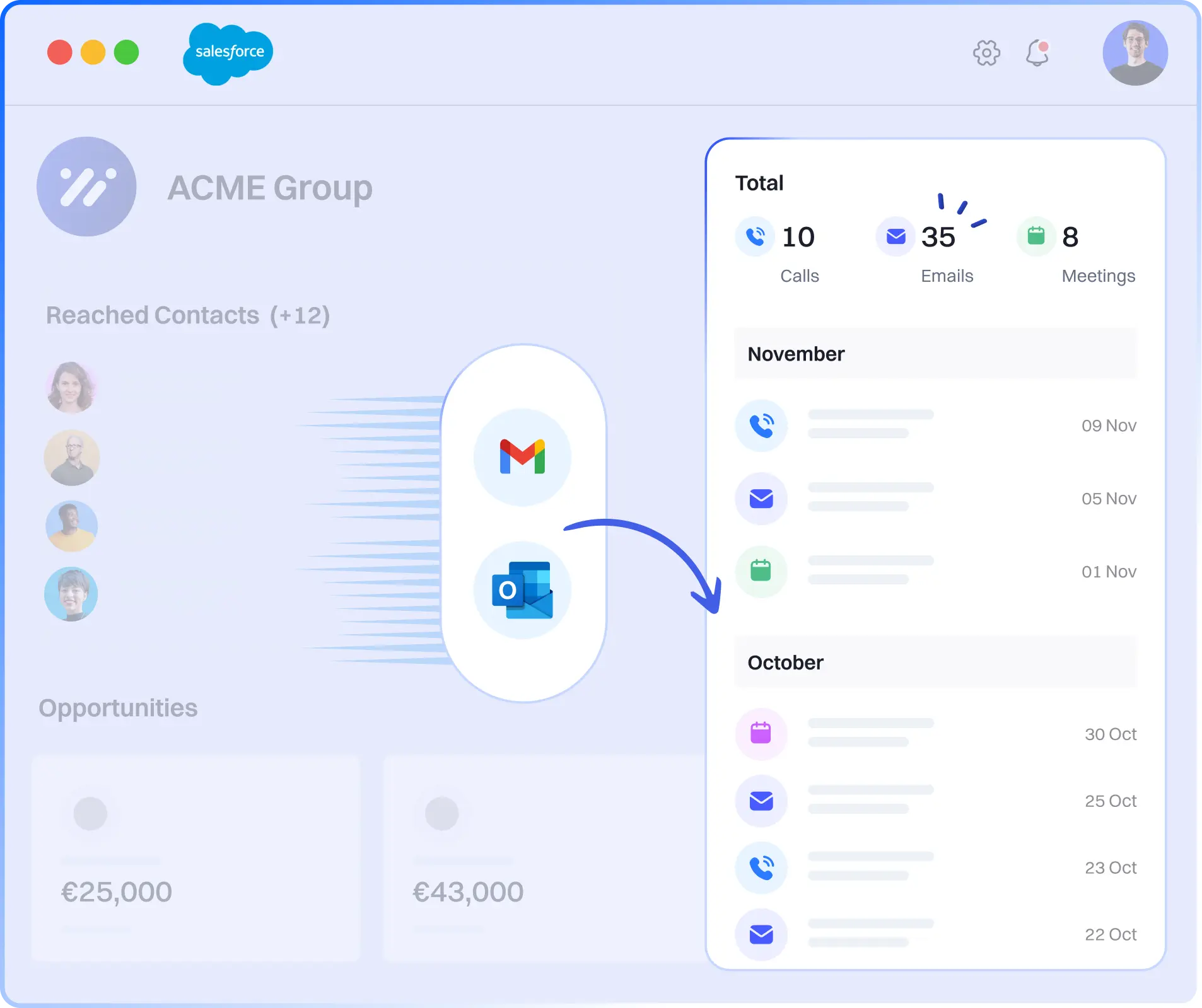The image size is (1202, 1008).
Task: Open the settings gear icon
Action: click(x=986, y=53)
